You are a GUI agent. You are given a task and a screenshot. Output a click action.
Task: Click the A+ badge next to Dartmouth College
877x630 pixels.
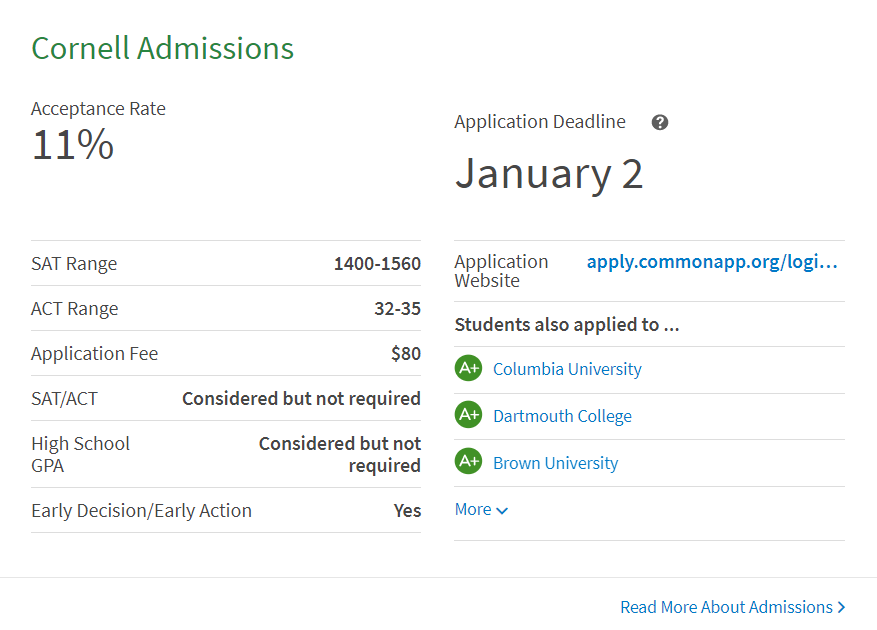coord(468,415)
